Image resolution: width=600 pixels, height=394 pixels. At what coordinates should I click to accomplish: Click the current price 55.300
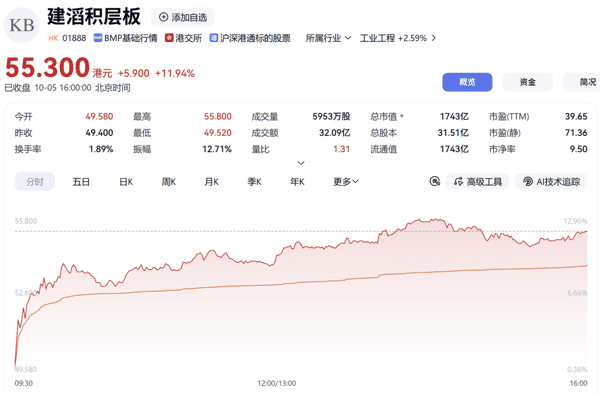47,68
